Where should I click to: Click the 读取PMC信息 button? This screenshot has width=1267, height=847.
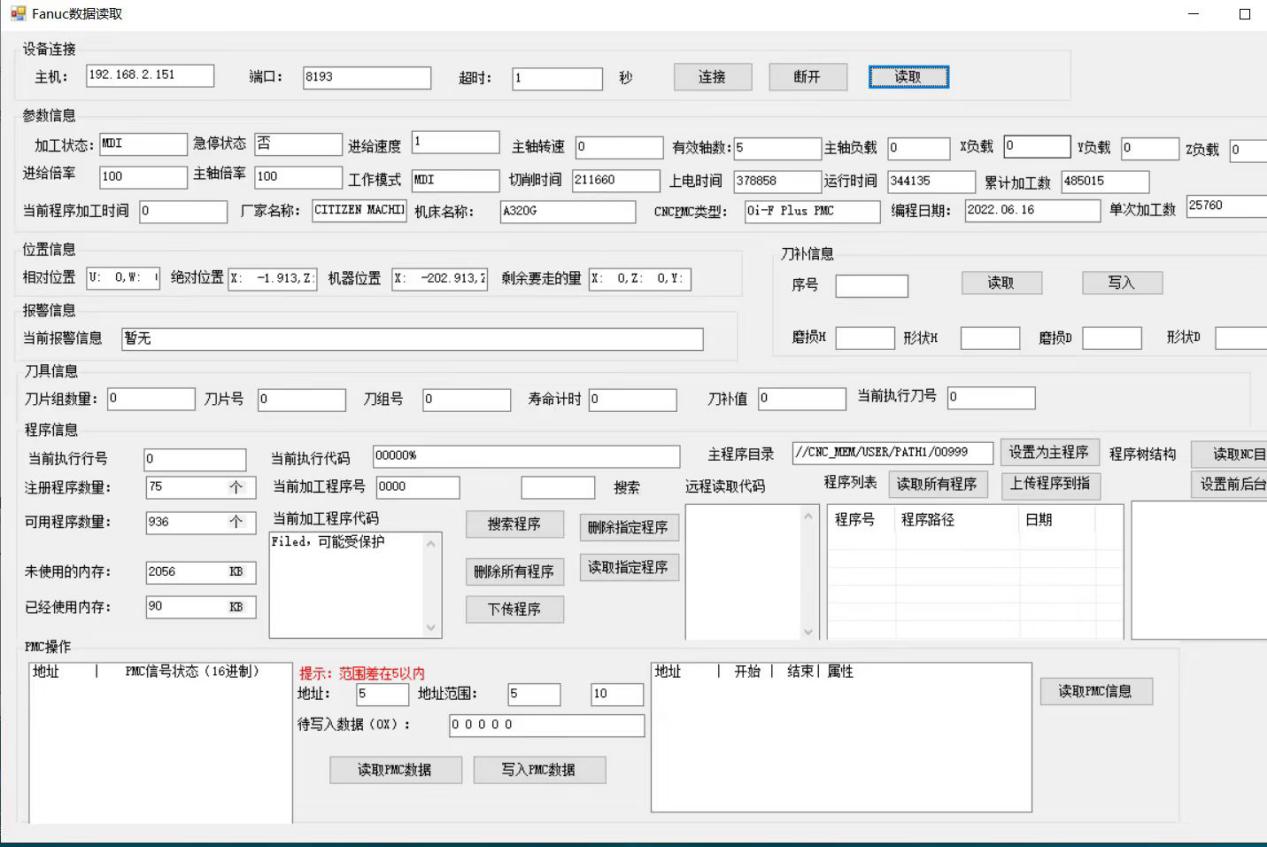pos(1096,691)
